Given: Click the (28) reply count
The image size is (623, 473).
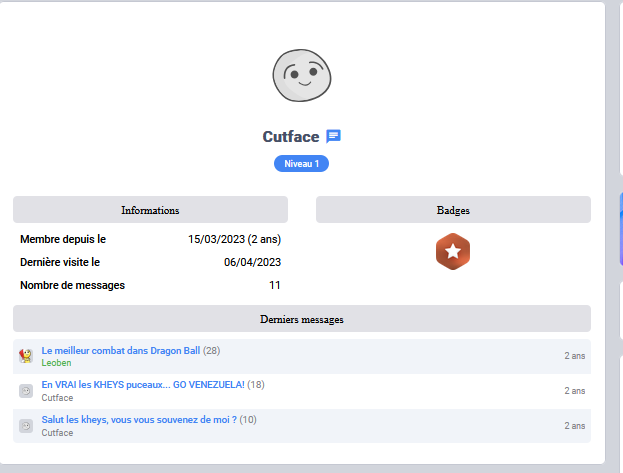Looking at the screenshot, I should (211, 351).
